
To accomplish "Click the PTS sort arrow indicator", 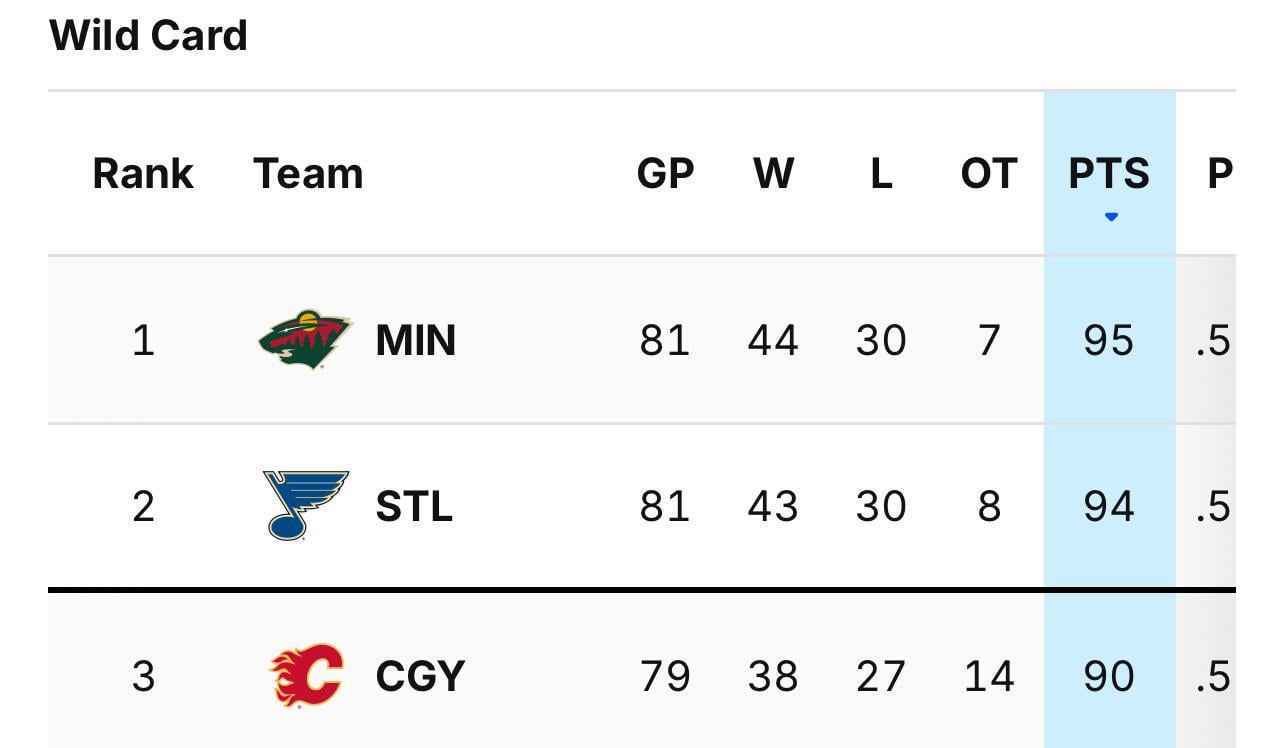I will click(1110, 217).
